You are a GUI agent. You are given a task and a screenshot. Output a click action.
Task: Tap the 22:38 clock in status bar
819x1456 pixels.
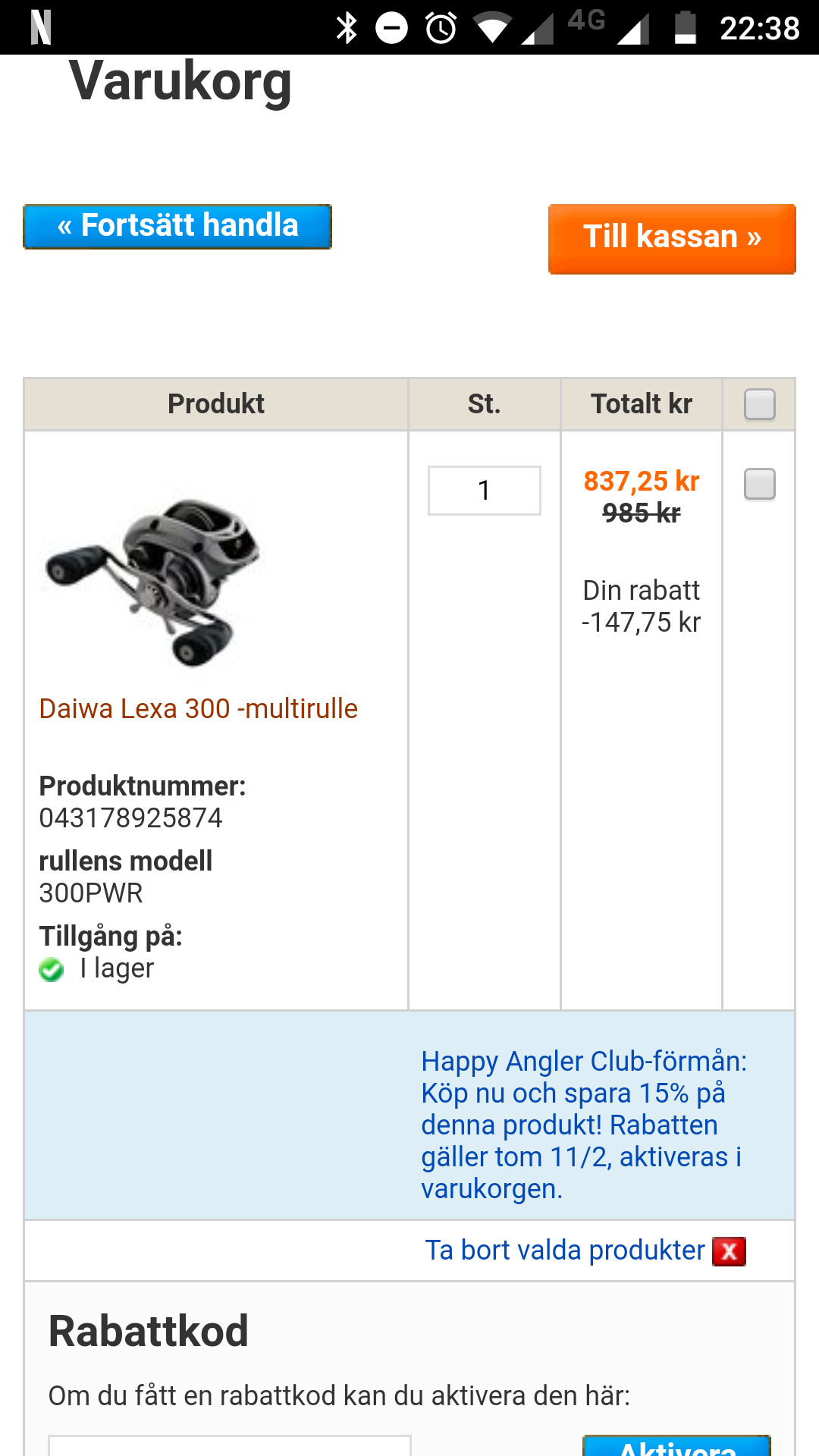coord(760,29)
